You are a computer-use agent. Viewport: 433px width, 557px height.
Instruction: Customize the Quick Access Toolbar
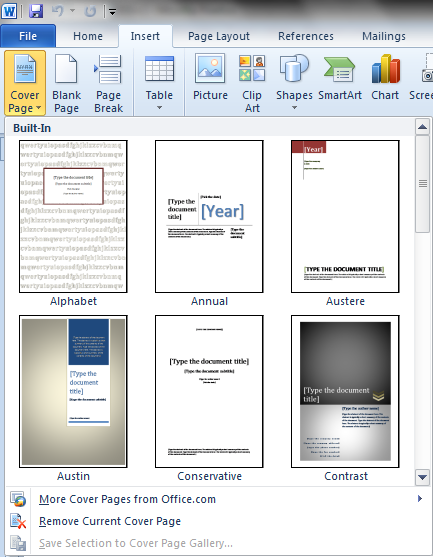point(112,12)
